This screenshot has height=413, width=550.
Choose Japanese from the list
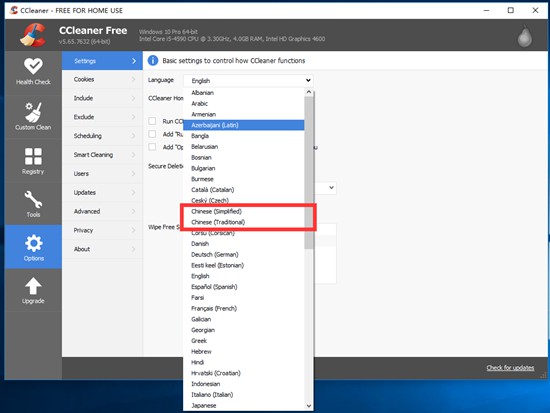tap(243, 406)
